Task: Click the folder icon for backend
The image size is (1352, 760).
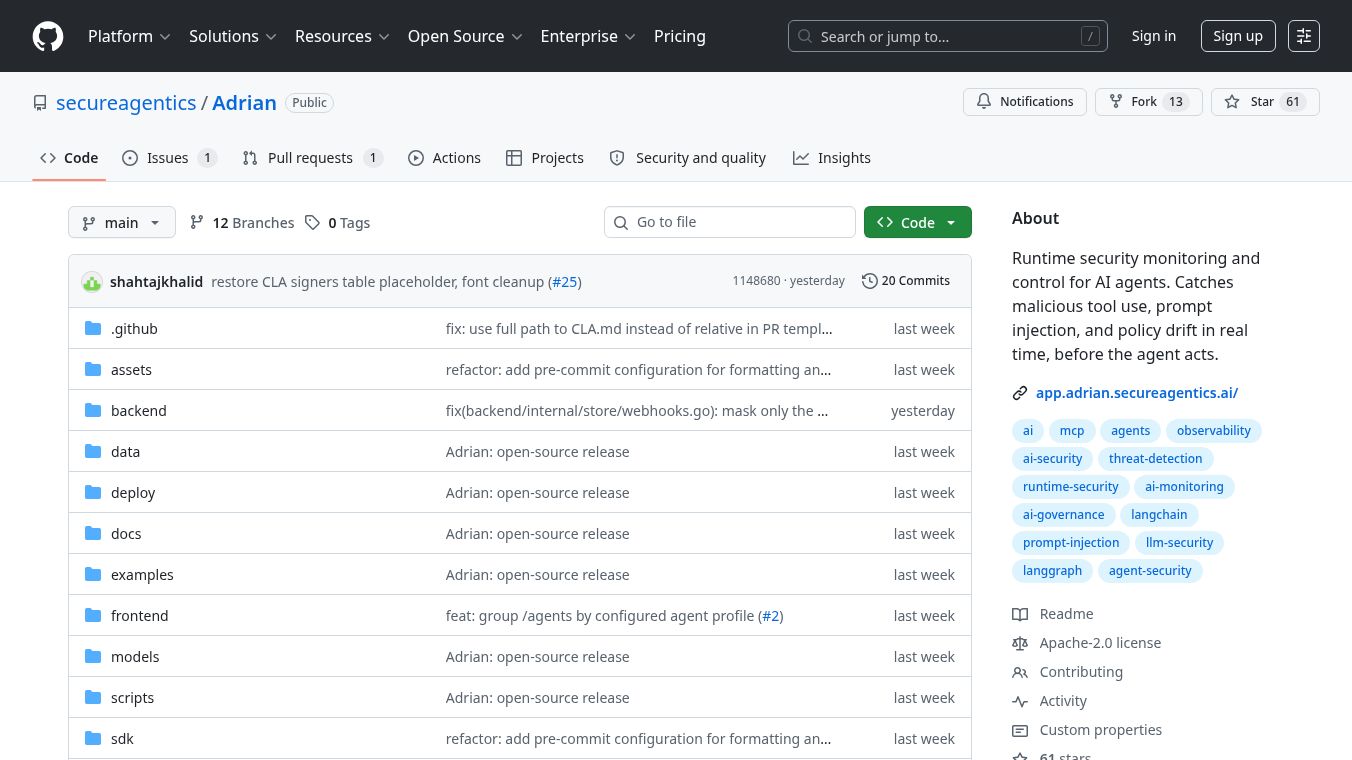Action: [x=93, y=410]
